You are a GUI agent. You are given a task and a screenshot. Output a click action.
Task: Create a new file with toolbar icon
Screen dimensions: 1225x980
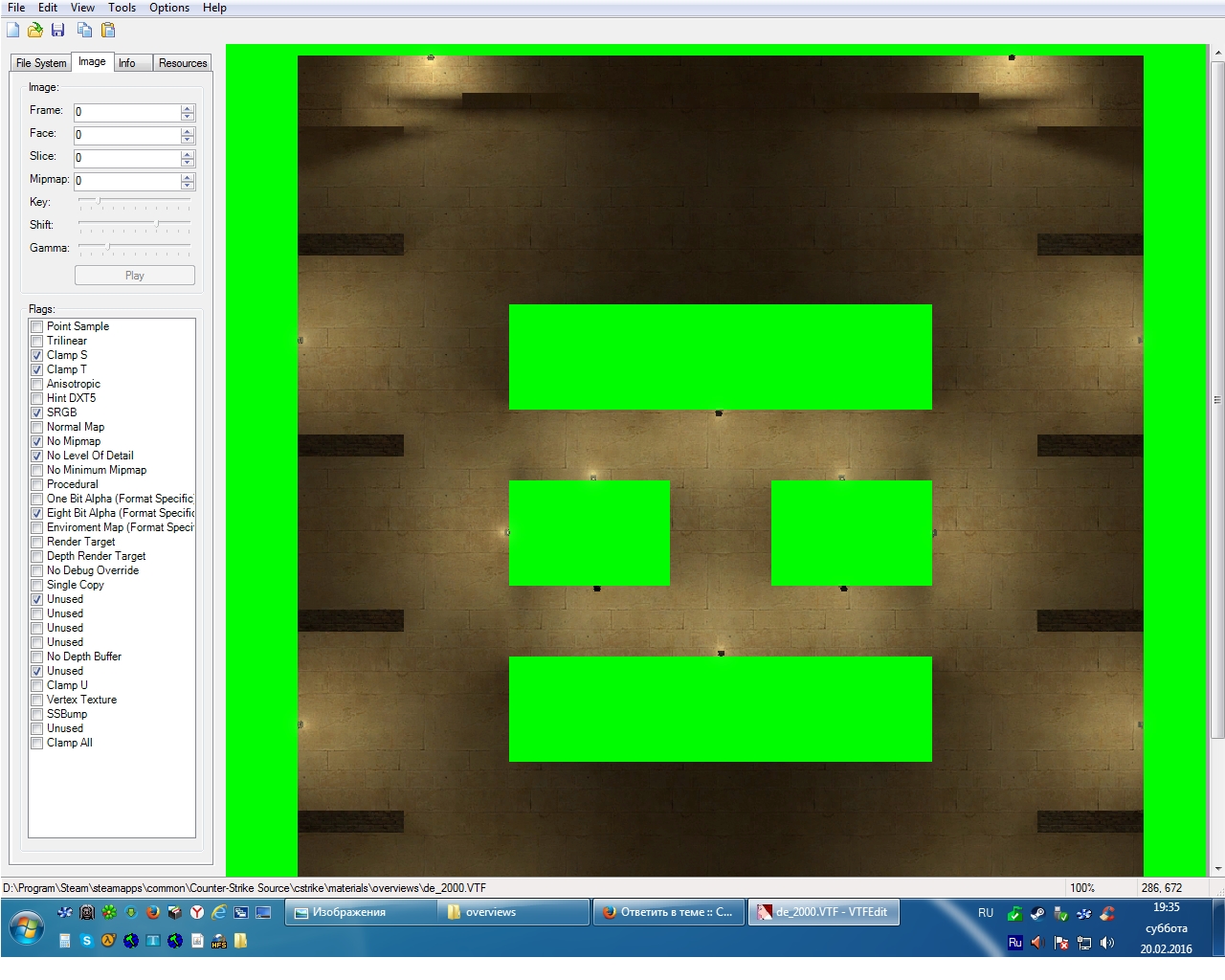(13, 30)
